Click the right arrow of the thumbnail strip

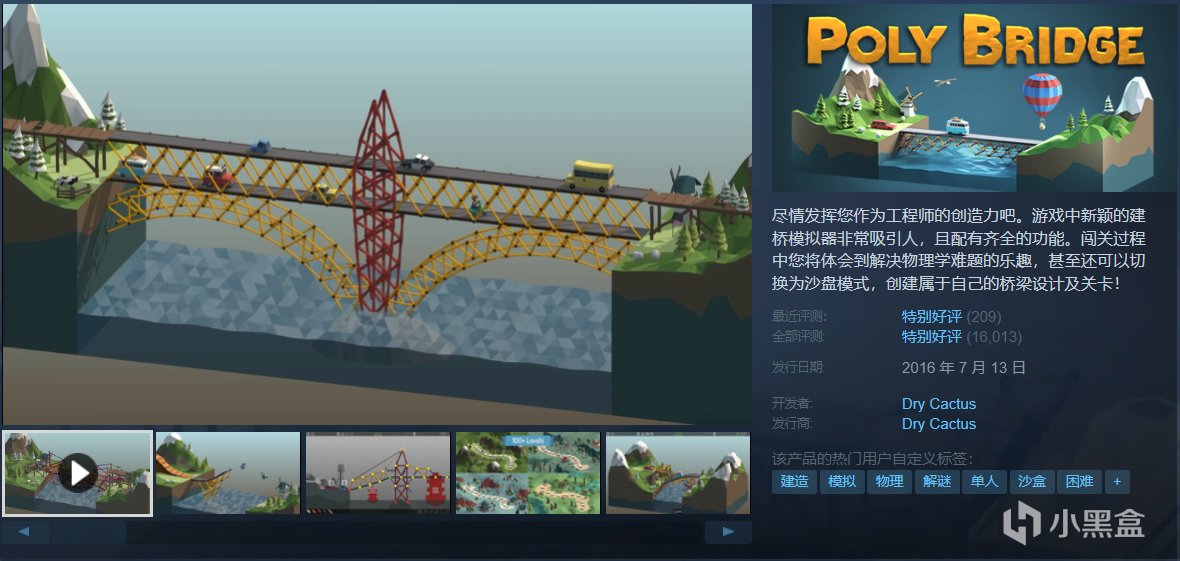click(728, 532)
